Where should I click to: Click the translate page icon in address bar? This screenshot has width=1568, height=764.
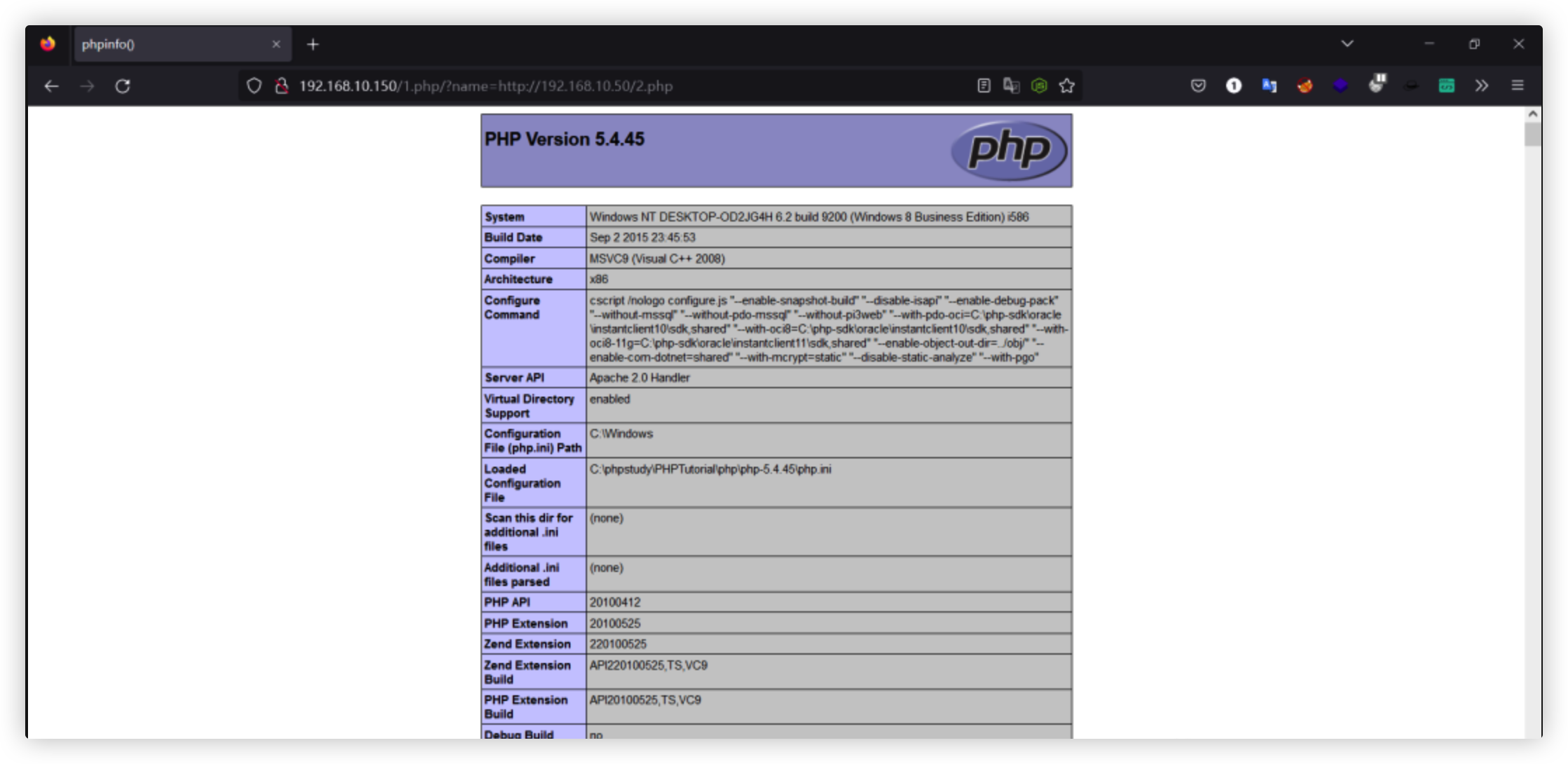1011,86
